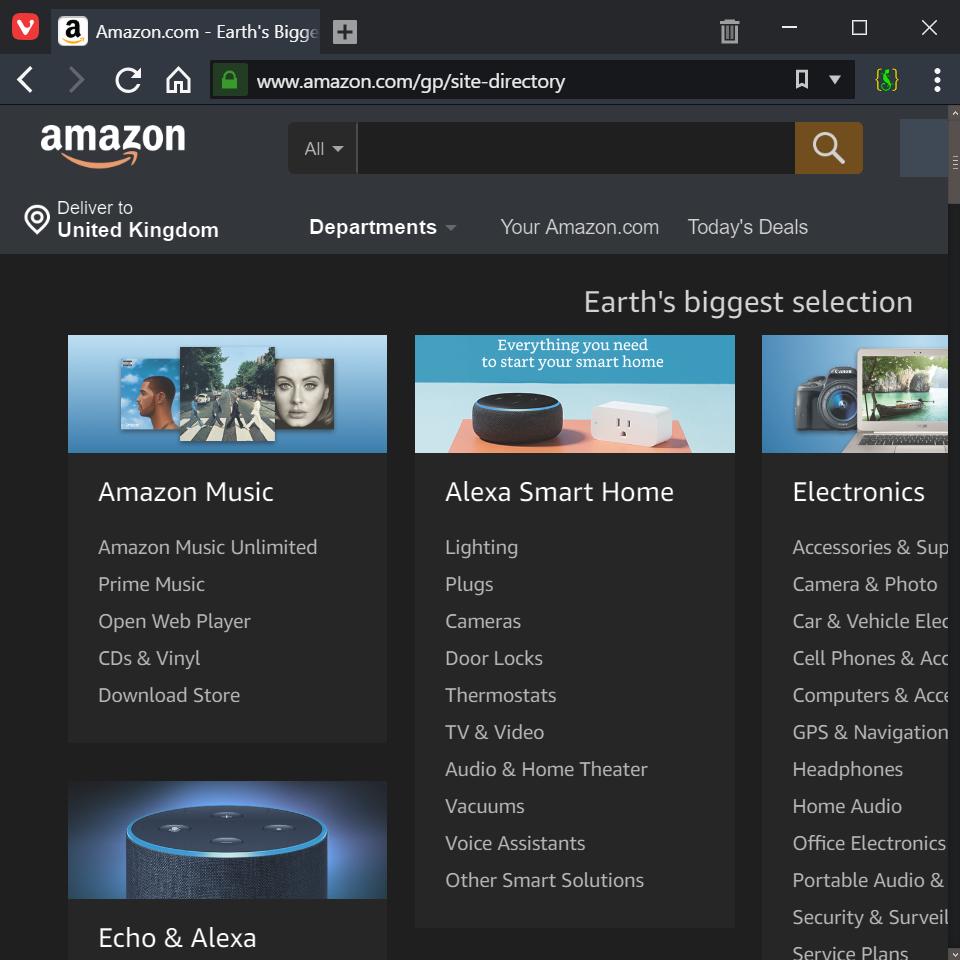Open Other Smart Solutions
Viewport: 960px width, 960px height.
point(544,880)
